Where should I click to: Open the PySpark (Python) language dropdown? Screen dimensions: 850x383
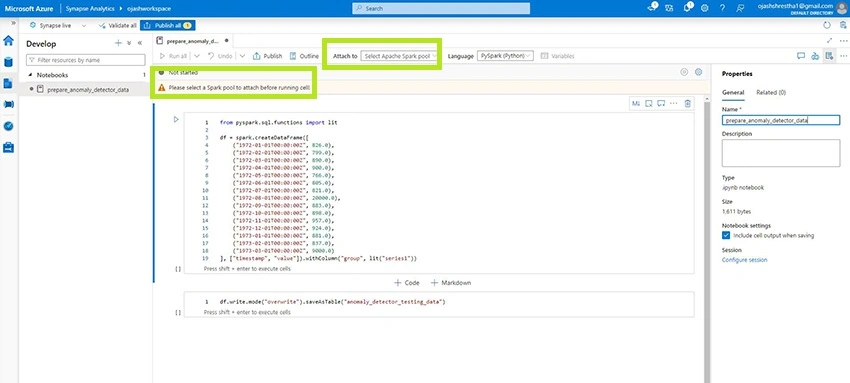coord(505,56)
